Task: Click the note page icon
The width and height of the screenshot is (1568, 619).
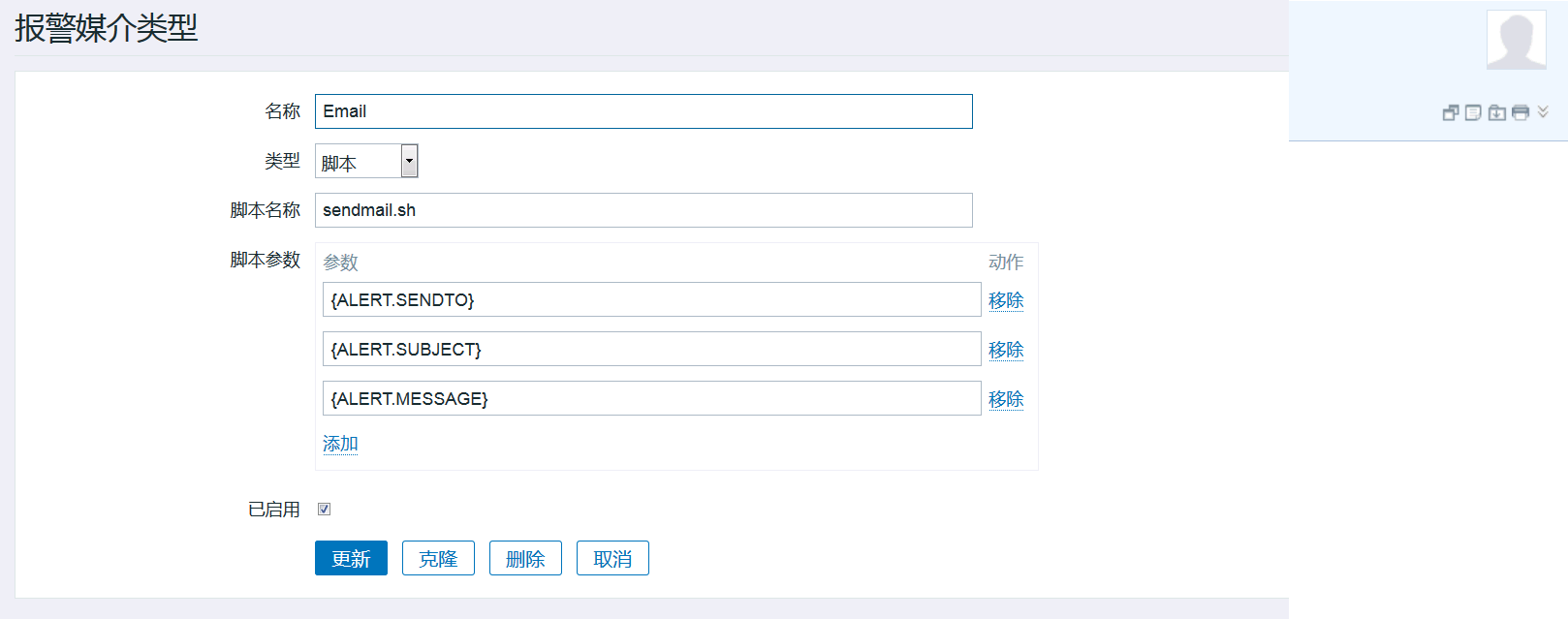Action: pyautogui.click(x=1473, y=112)
